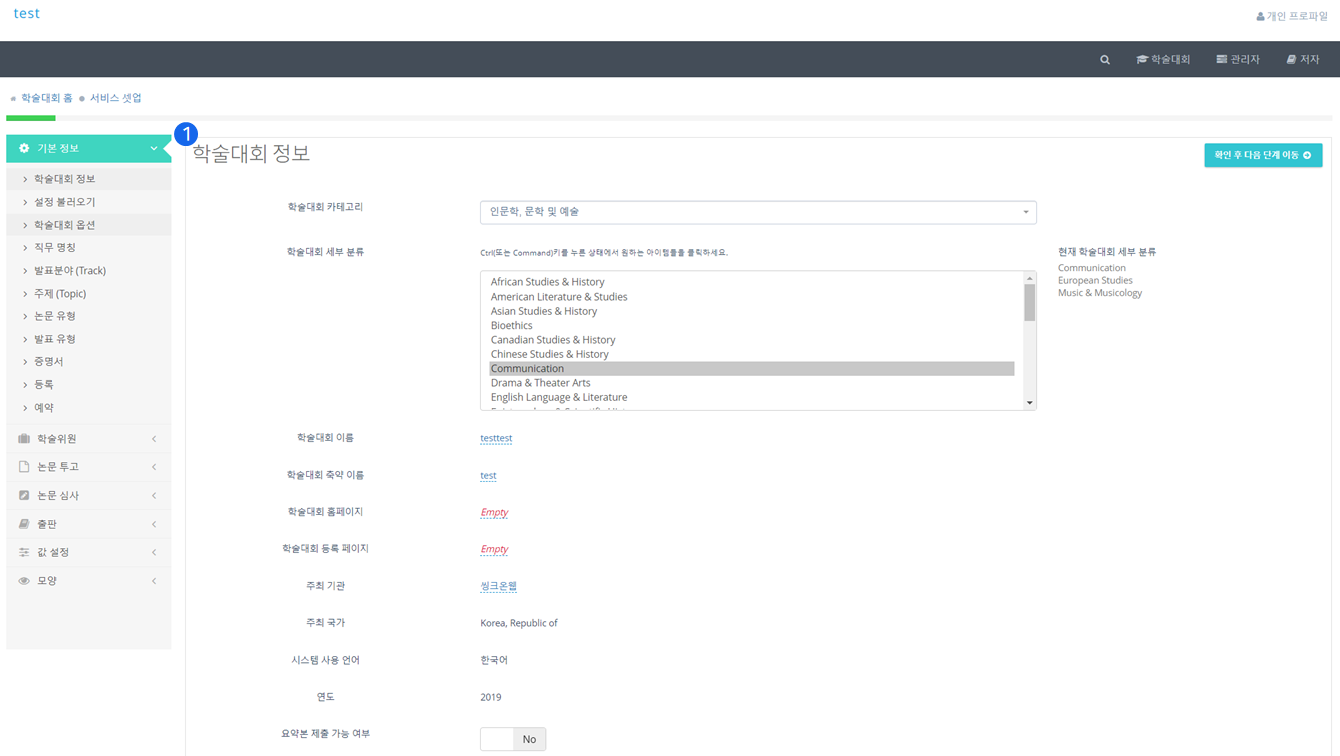
Task: Select Bioethics in list
Action: pos(751,326)
